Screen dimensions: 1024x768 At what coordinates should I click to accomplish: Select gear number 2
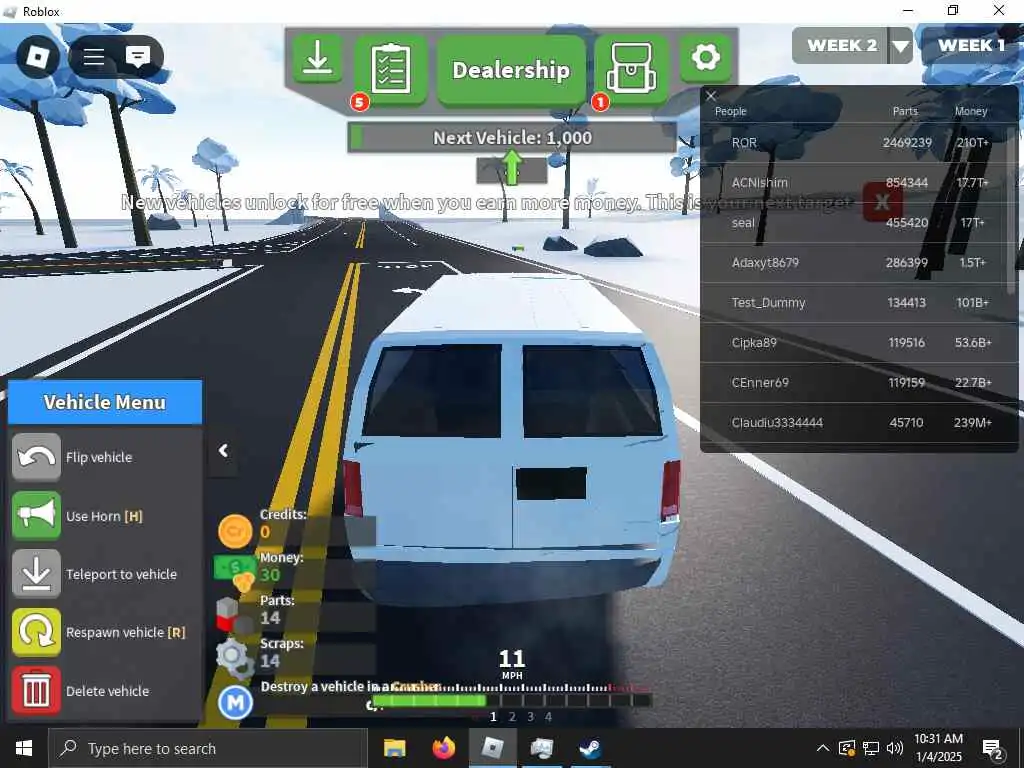(512, 717)
